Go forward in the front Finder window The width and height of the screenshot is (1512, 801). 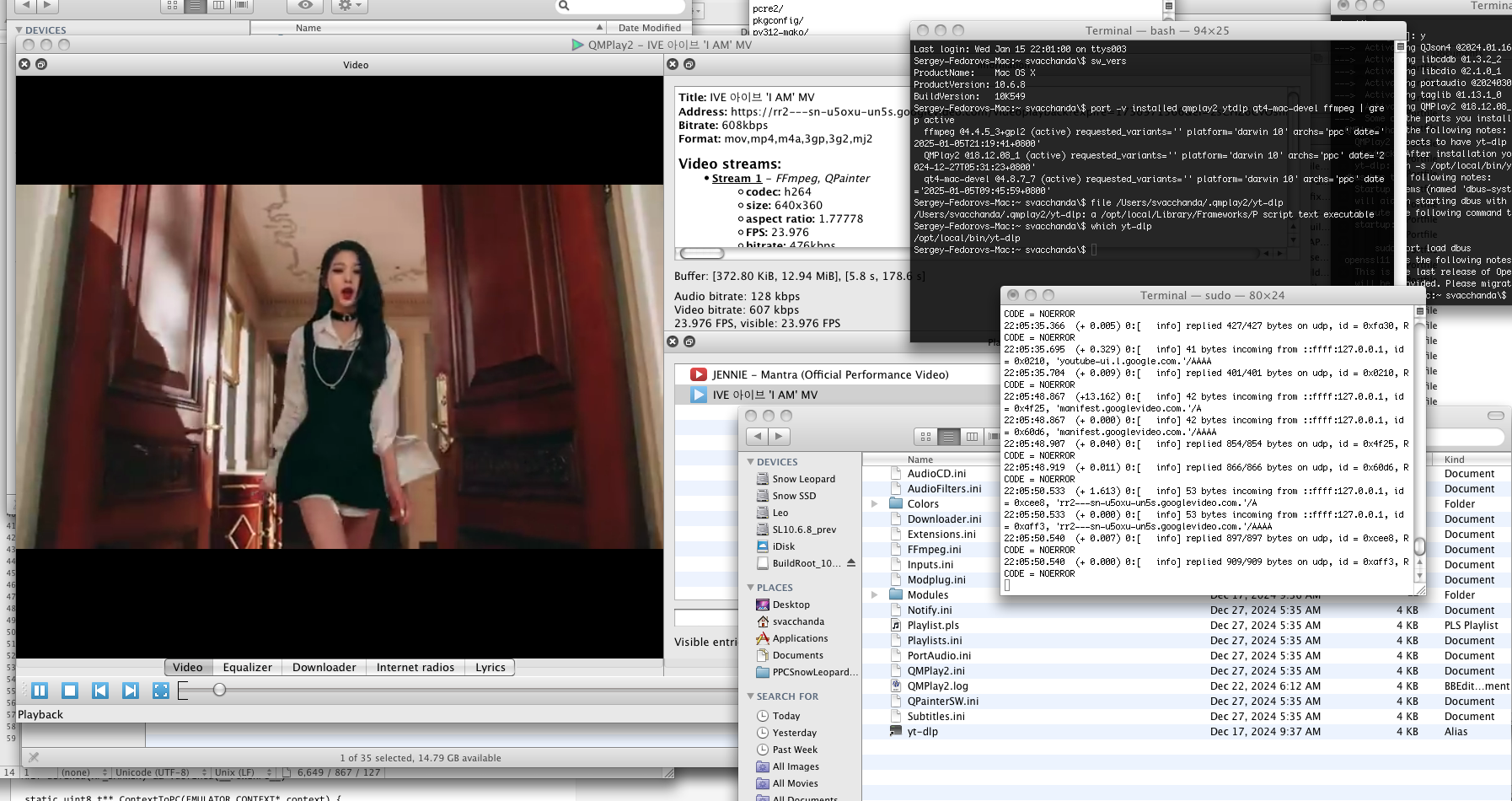[780, 436]
